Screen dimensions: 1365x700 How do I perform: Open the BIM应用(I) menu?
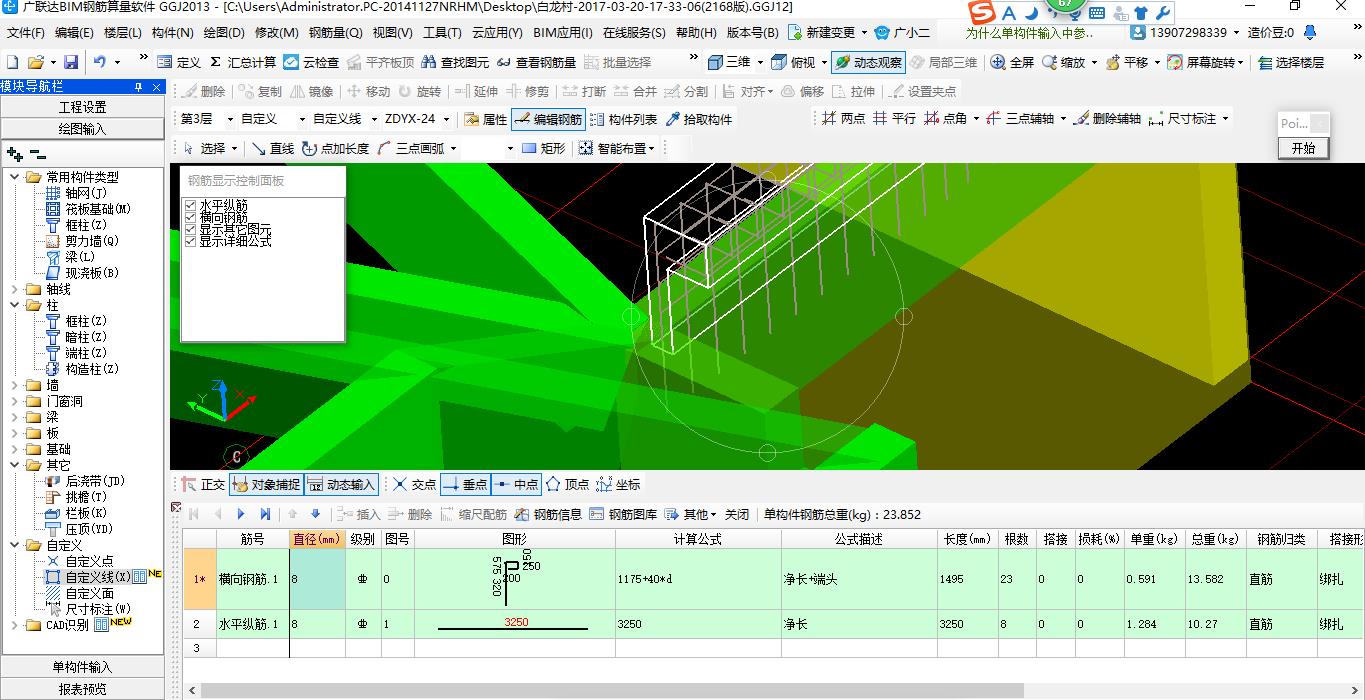[563, 33]
